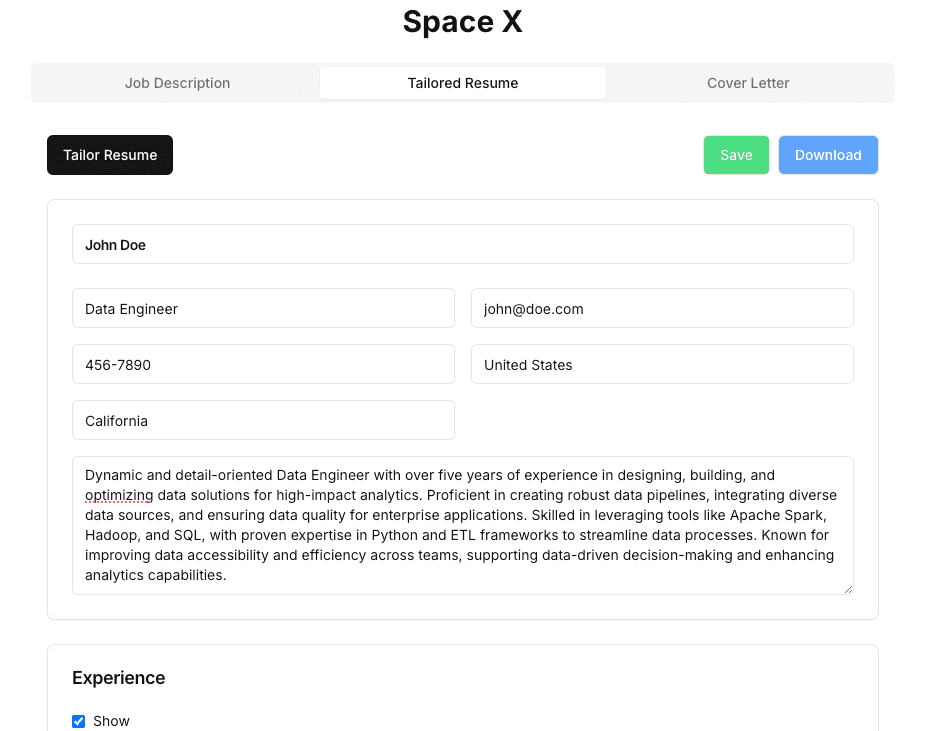This screenshot has height=731, width=929.
Task: Click the misspelled word optimizing in summary
Action: (119, 495)
